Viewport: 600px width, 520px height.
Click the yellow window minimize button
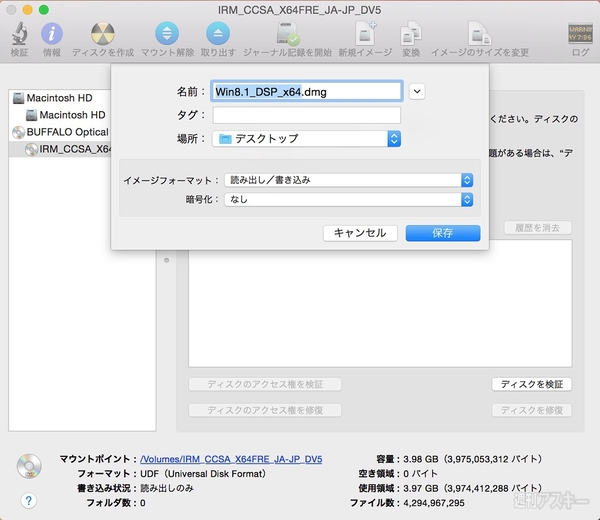pos(28,10)
